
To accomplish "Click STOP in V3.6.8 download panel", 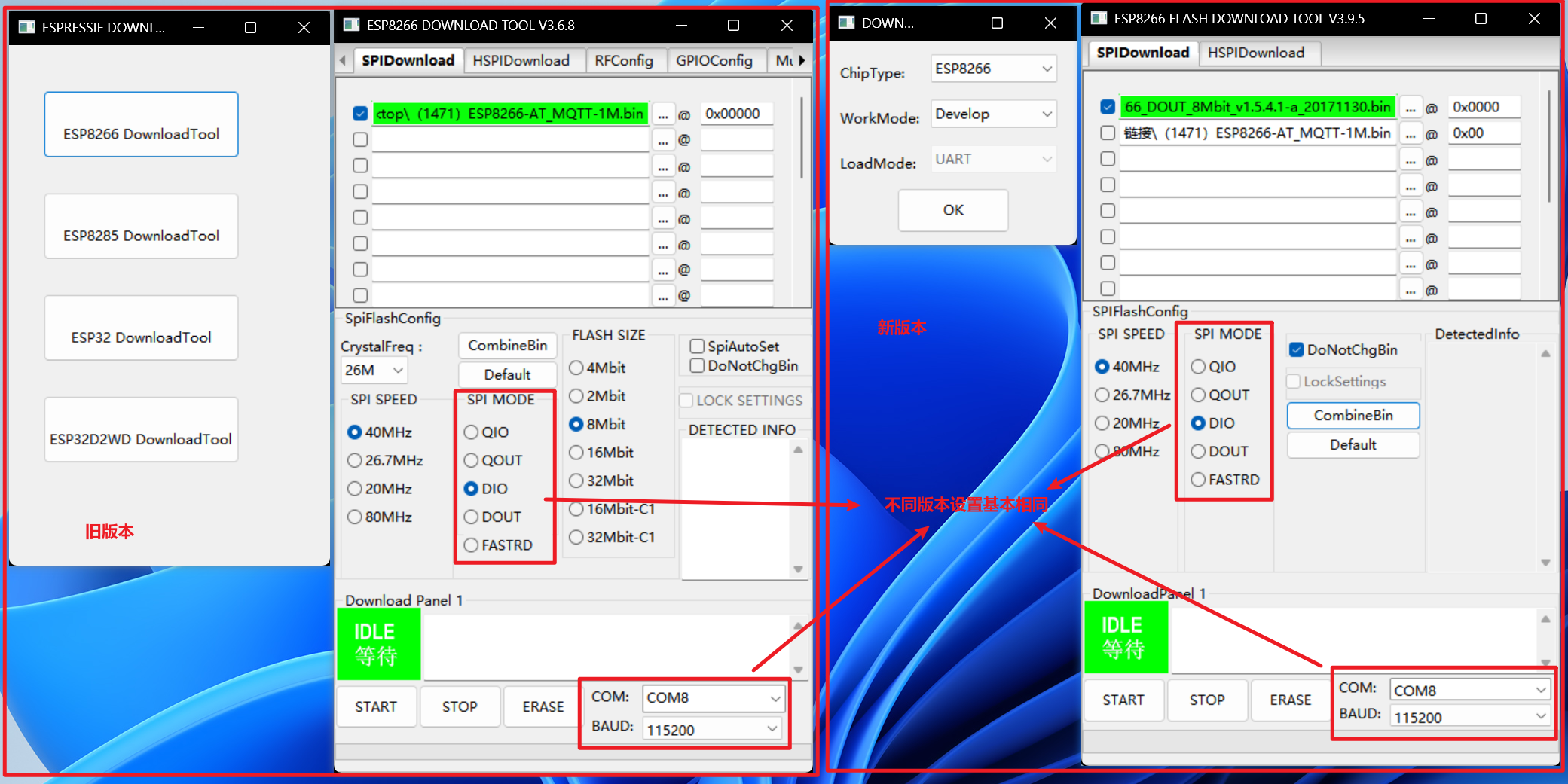I will pos(460,706).
